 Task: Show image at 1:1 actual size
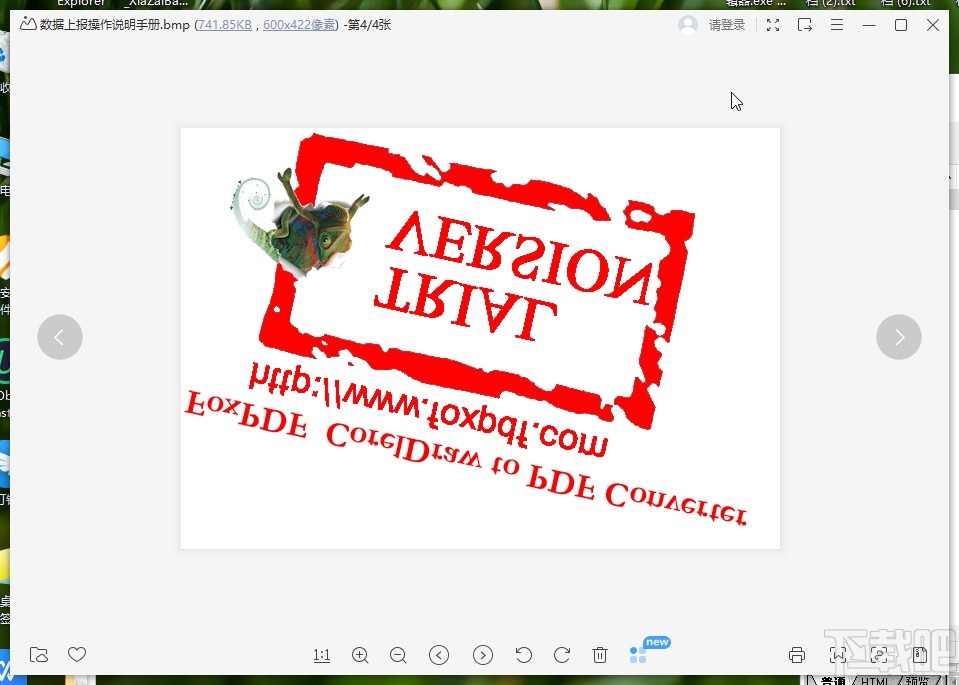pyautogui.click(x=322, y=656)
